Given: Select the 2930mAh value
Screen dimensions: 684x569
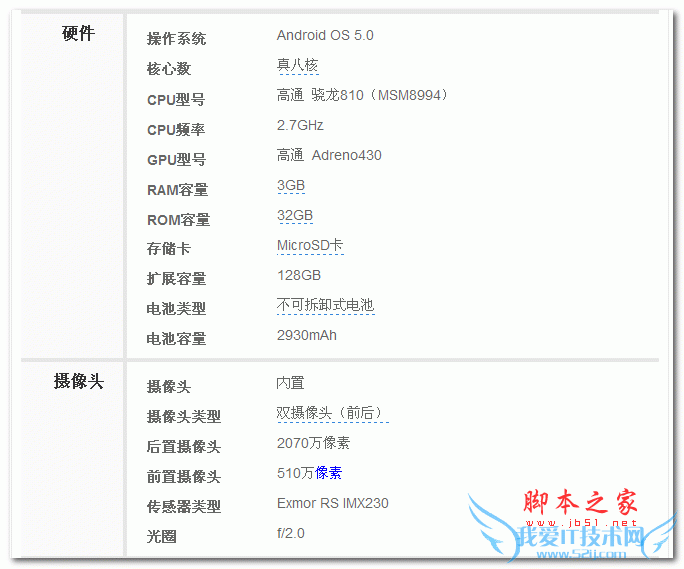Looking at the screenshot, I should click(307, 335).
